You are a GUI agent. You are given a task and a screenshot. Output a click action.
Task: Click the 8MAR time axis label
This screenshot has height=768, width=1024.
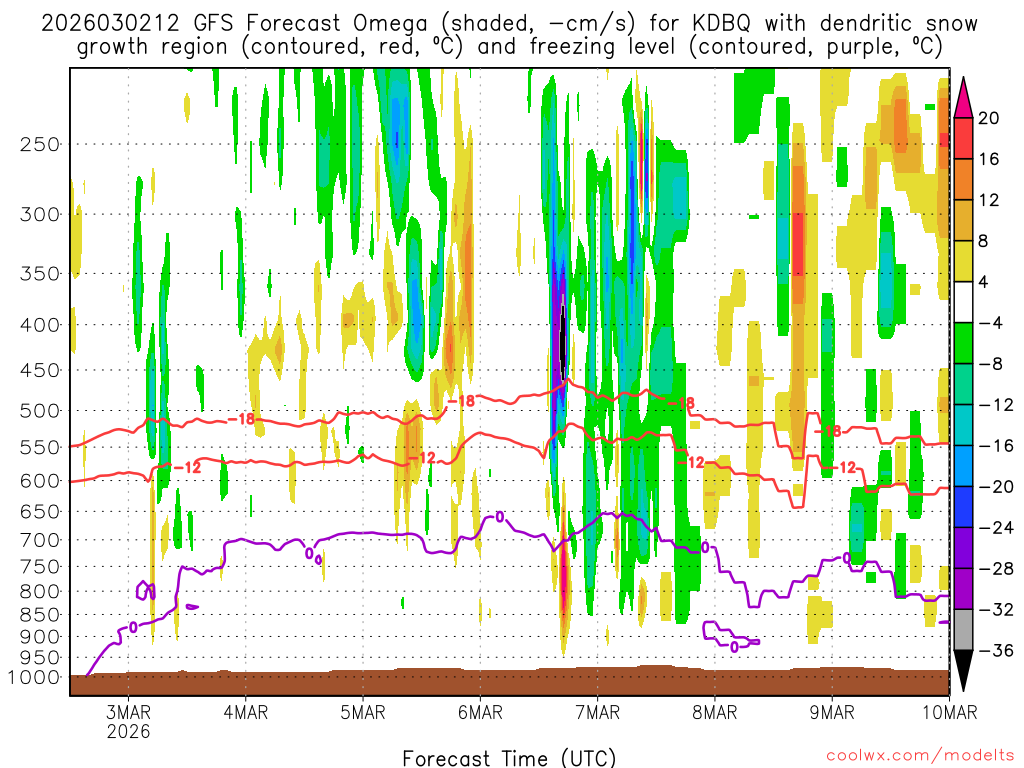click(x=714, y=712)
